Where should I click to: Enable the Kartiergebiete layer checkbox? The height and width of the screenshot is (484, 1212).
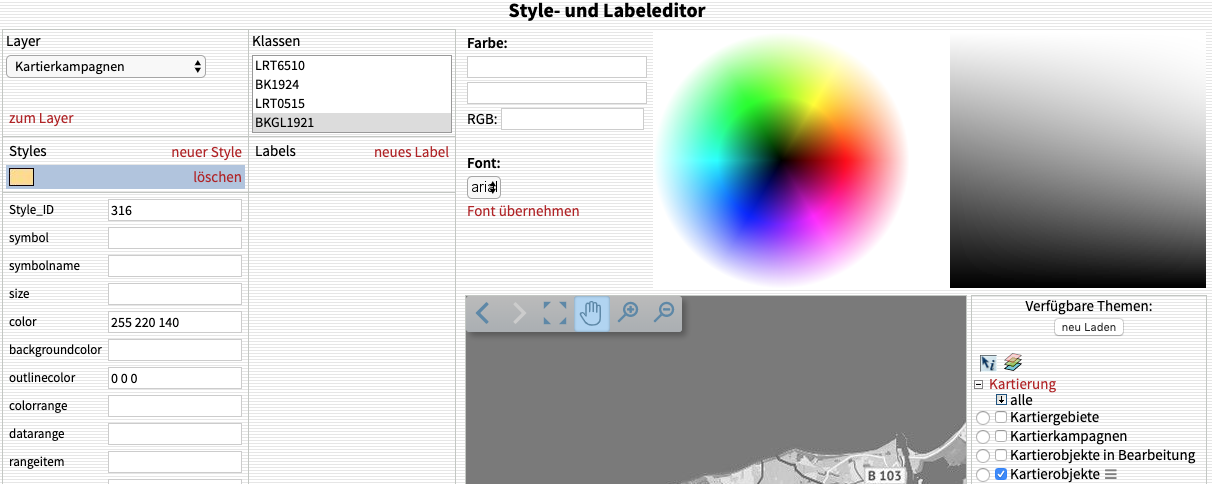click(x=1001, y=418)
